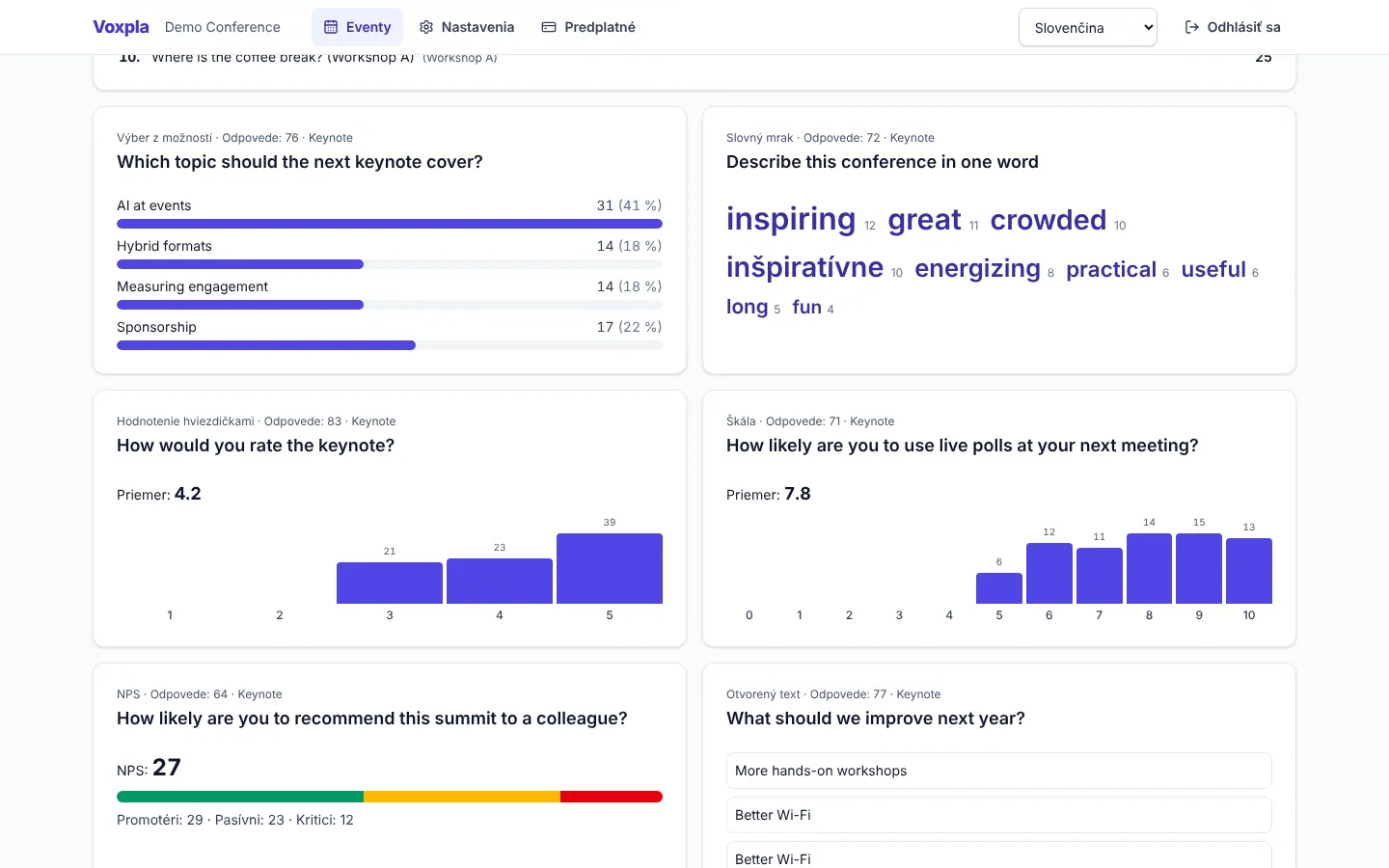Click the word useful in the cloud
The image size is (1389, 868).
click(1213, 269)
